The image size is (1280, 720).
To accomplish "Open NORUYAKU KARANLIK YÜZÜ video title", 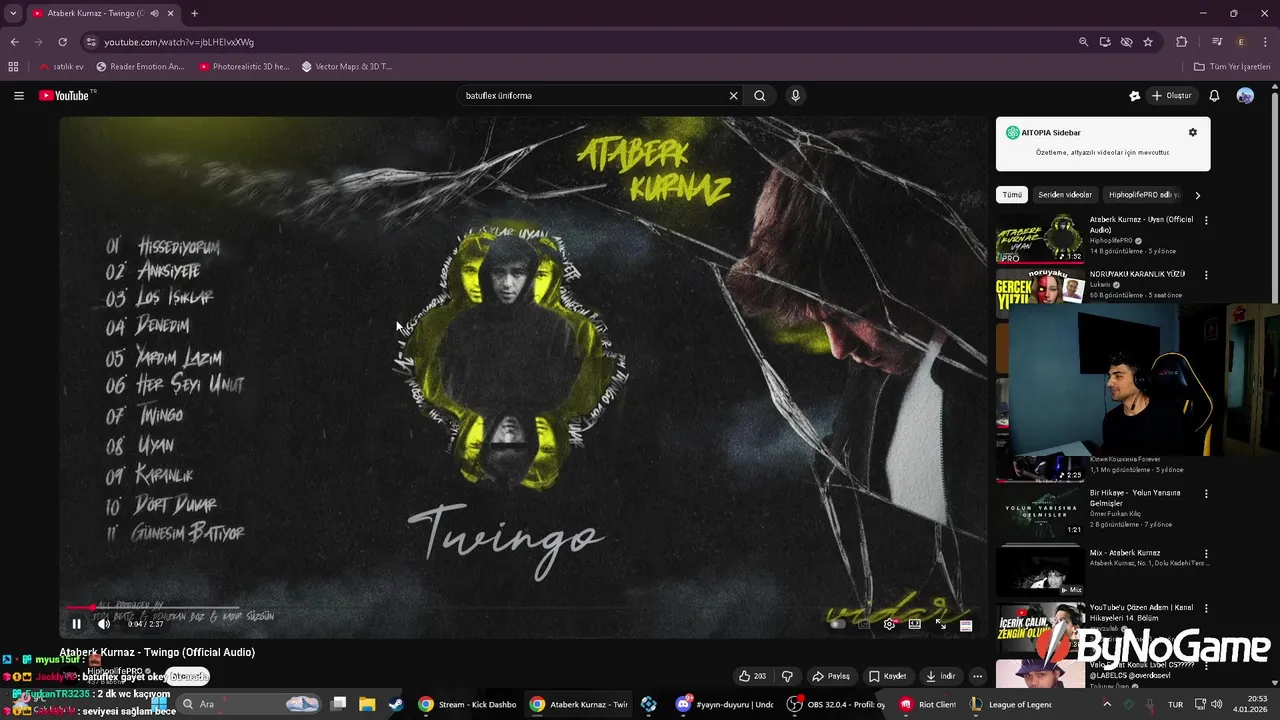I will pyautogui.click(x=1137, y=274).
